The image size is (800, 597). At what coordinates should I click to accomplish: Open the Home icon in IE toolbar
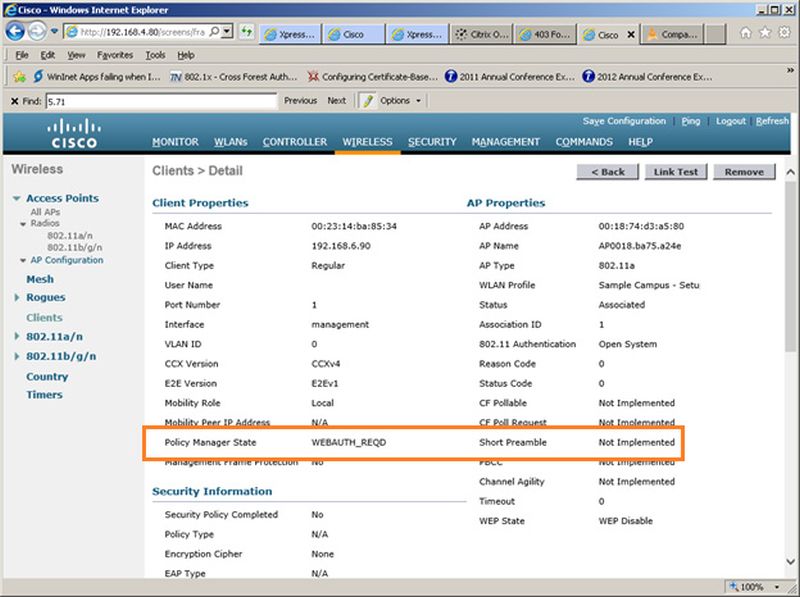[x=745, y=33]
